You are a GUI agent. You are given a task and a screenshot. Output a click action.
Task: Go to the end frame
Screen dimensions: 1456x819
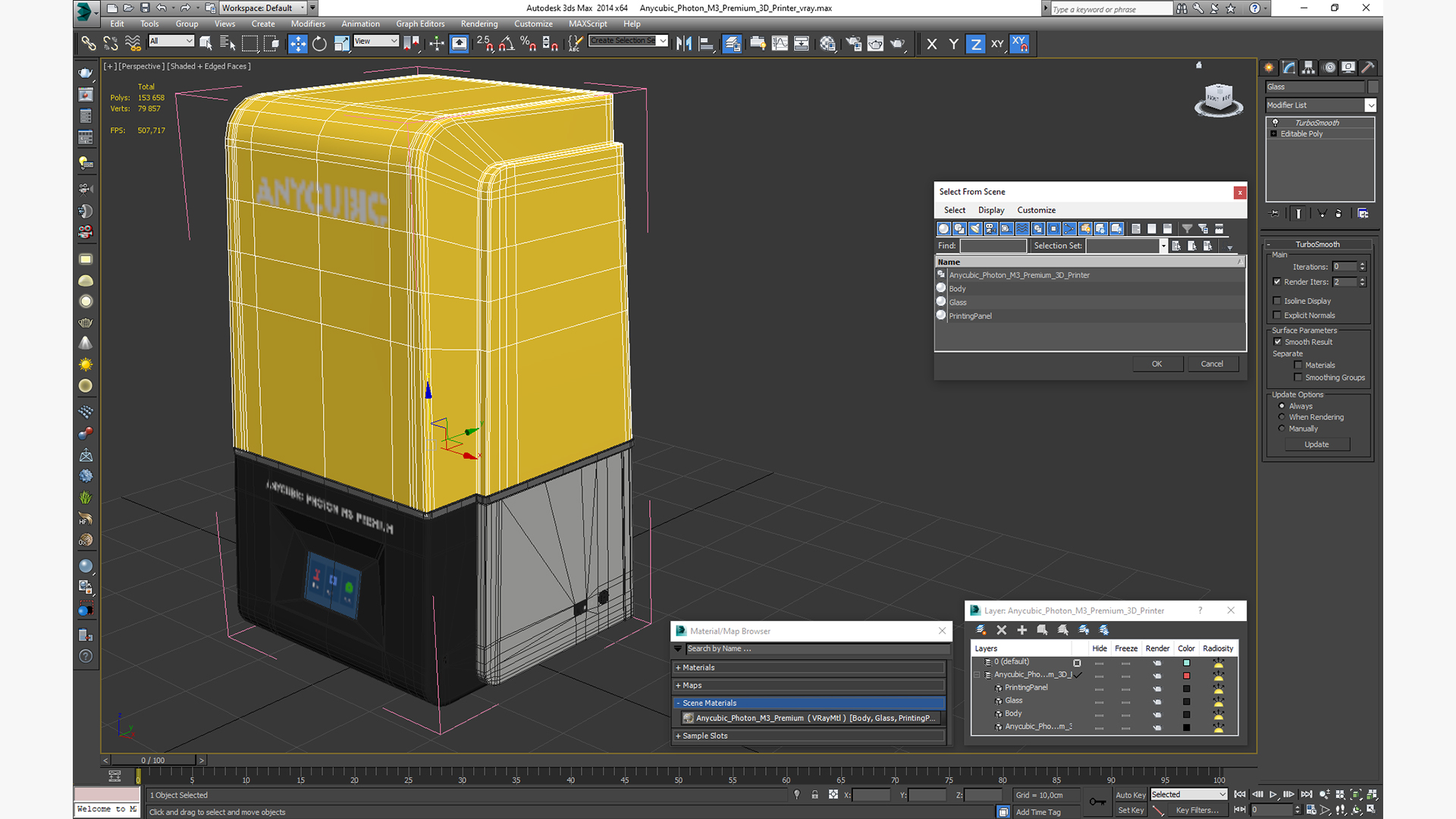[1307, 794]
